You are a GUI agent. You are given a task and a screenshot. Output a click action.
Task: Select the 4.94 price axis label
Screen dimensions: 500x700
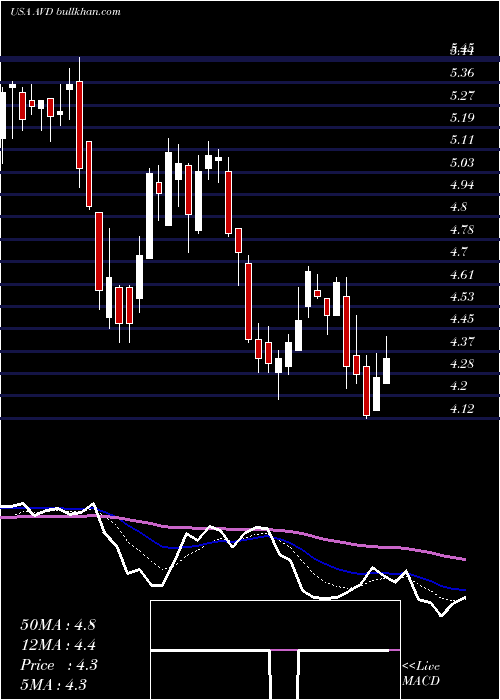coord(462,185)
